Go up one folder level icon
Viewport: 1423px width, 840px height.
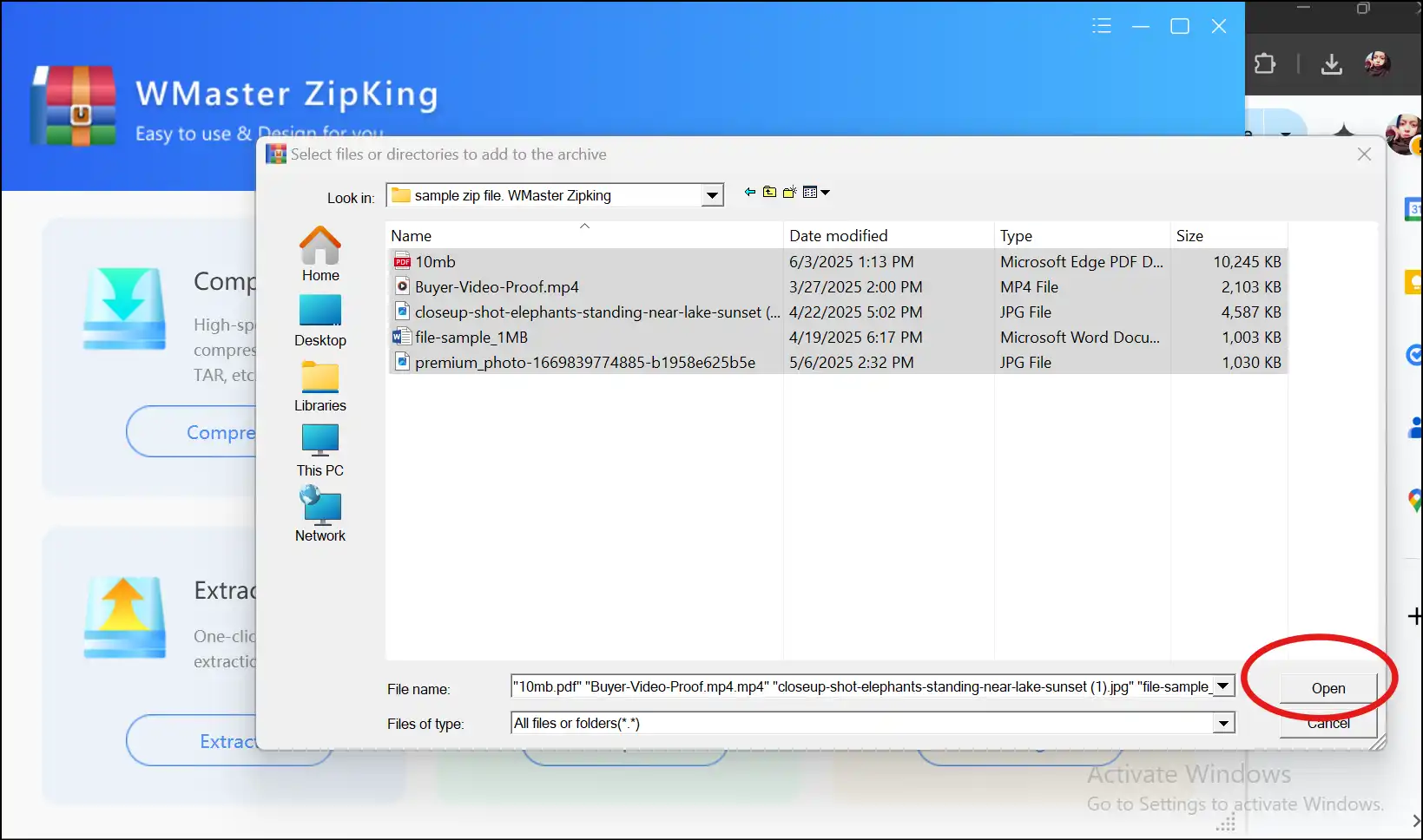point(770,193)
